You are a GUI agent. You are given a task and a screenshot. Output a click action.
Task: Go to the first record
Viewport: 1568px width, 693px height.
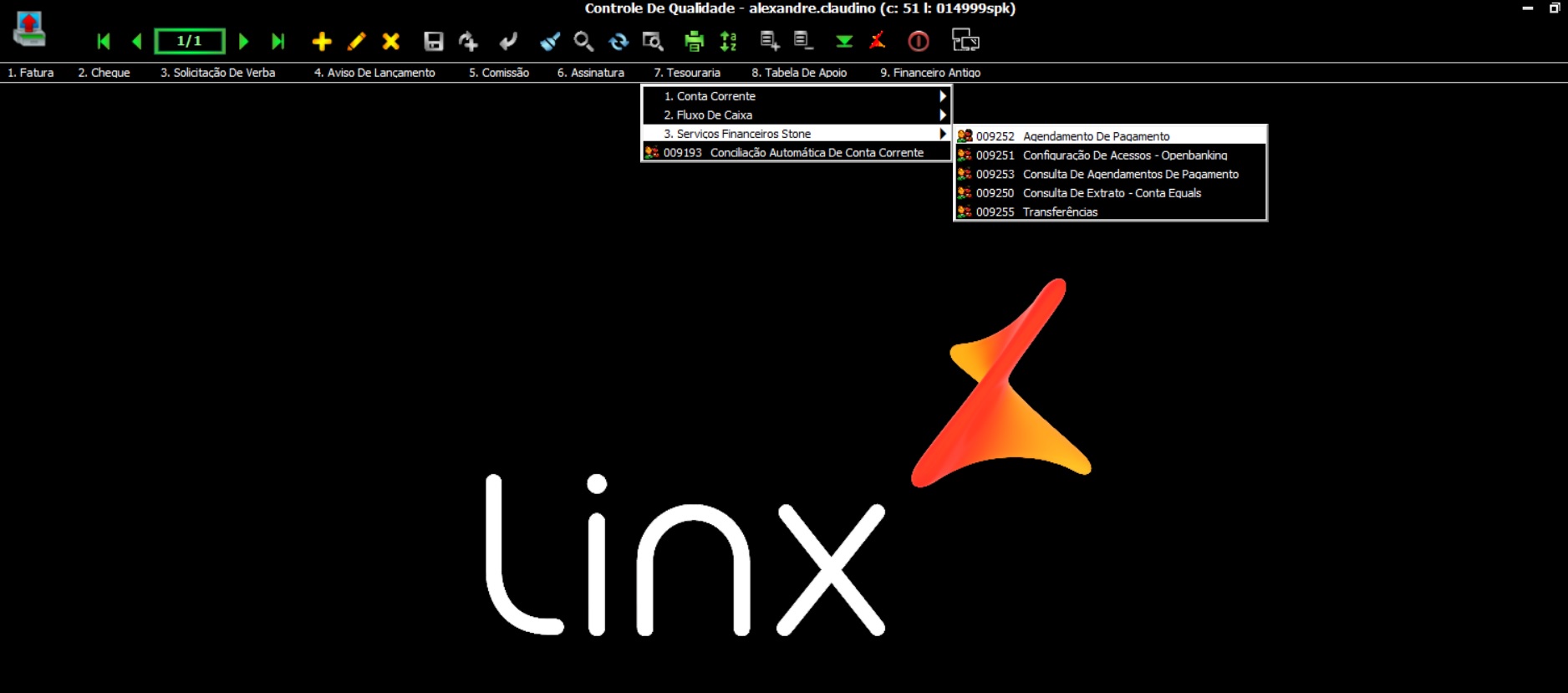[x=104, y=41]
